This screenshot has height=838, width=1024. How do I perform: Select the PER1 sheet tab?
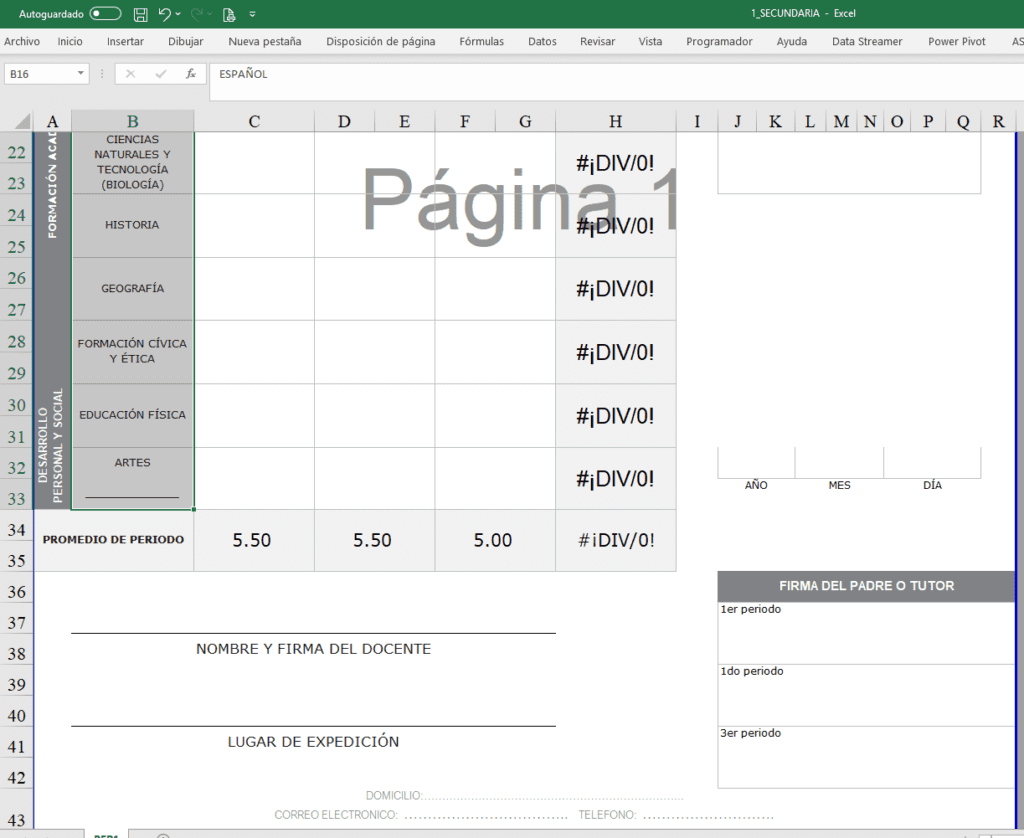click(105, 833)
